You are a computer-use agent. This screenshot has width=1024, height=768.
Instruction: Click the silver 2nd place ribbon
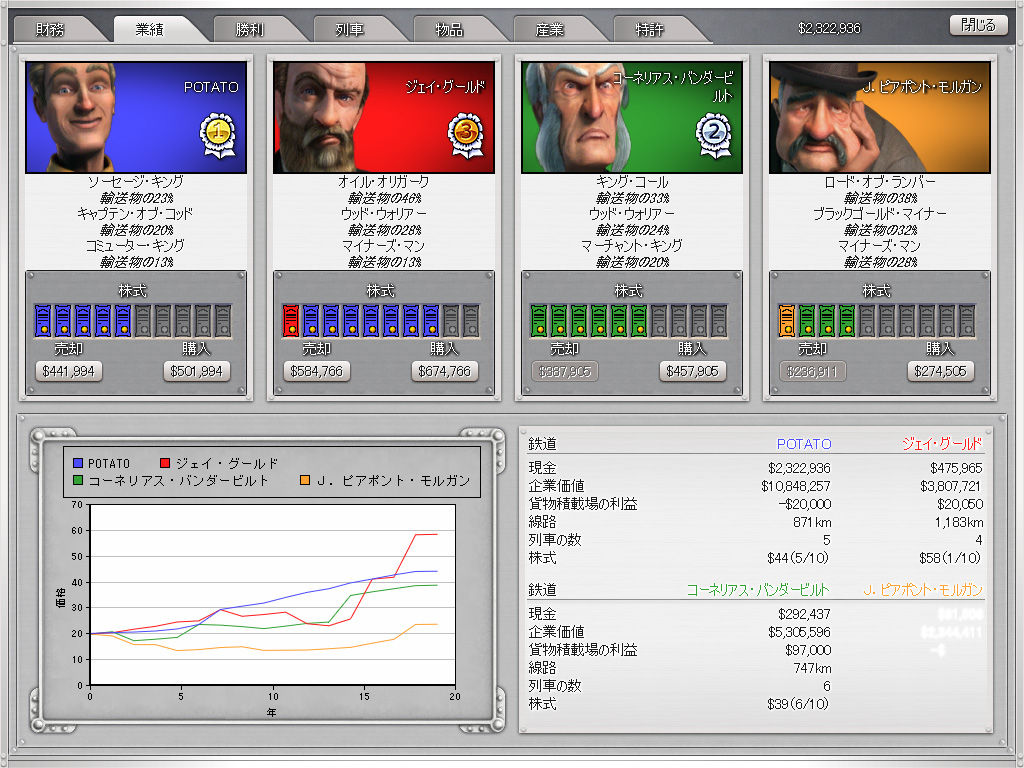point(714,135)
